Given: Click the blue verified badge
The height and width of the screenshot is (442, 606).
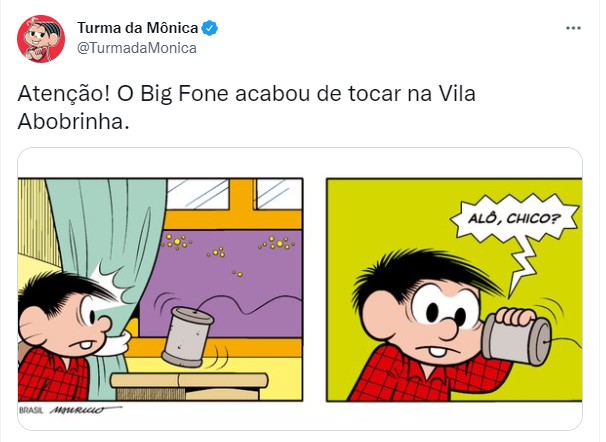Looking at the screenshot, I should coord(210,28).
